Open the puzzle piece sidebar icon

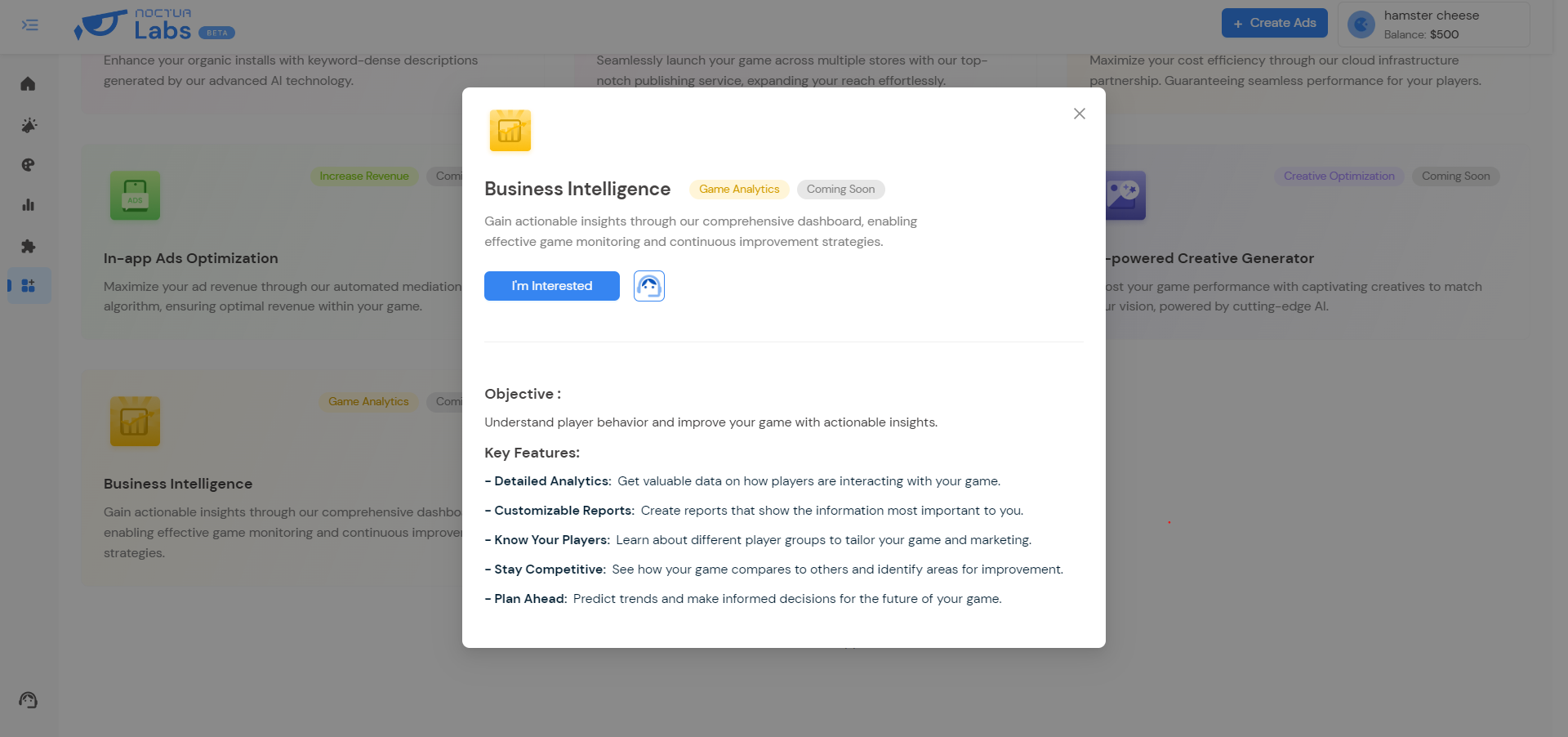click(29, 246)
